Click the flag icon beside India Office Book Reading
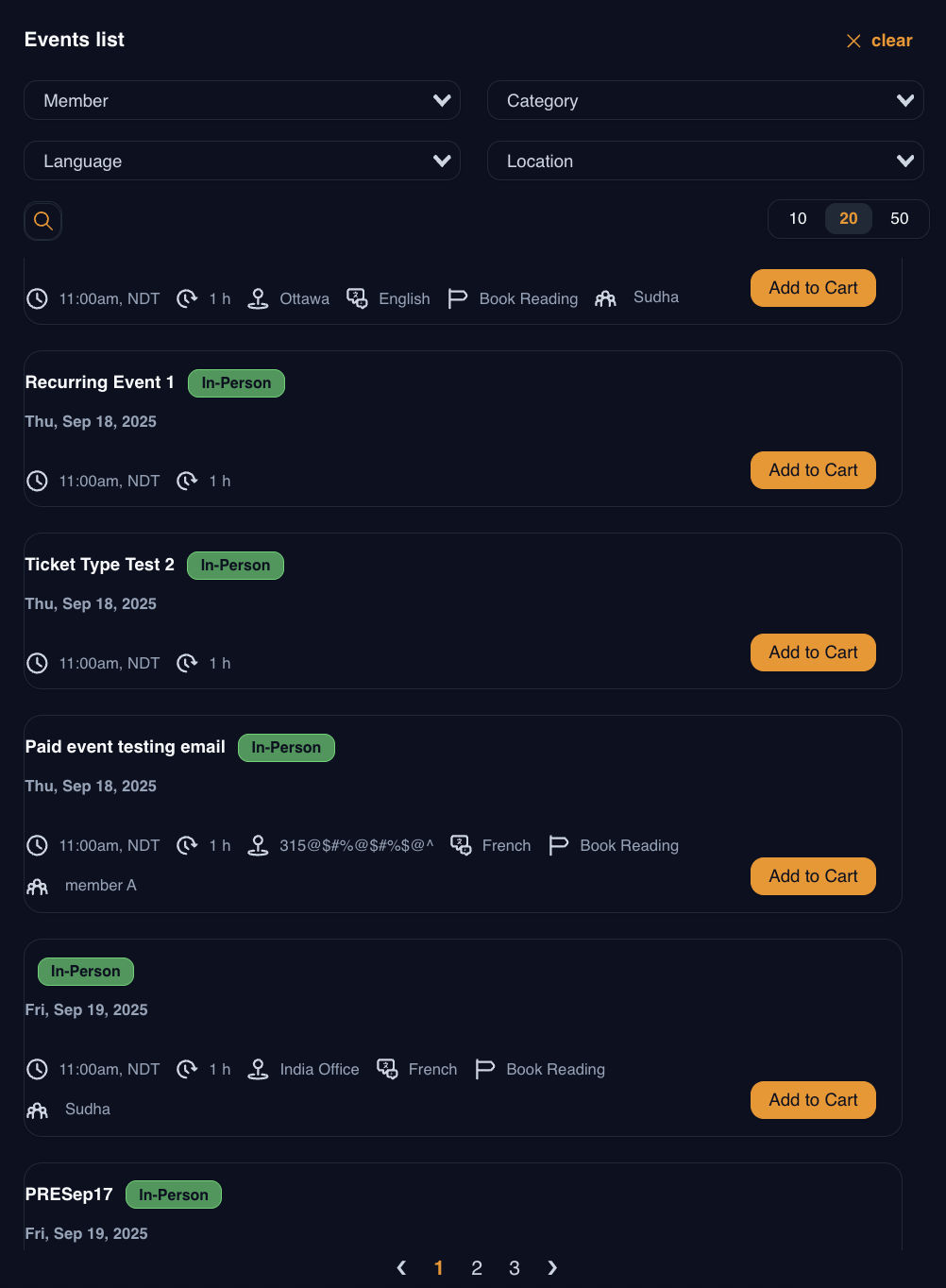 [485, 1069]
